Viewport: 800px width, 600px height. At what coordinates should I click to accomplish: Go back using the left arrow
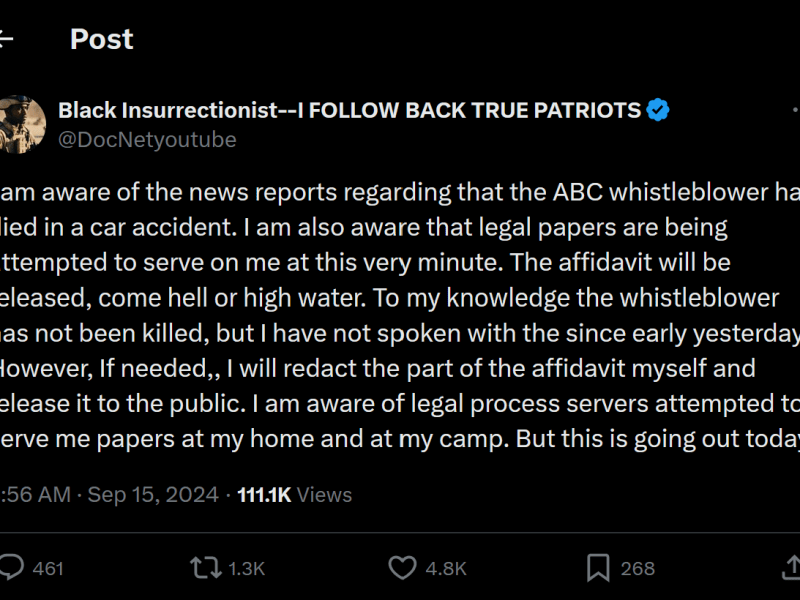[6, 39]
